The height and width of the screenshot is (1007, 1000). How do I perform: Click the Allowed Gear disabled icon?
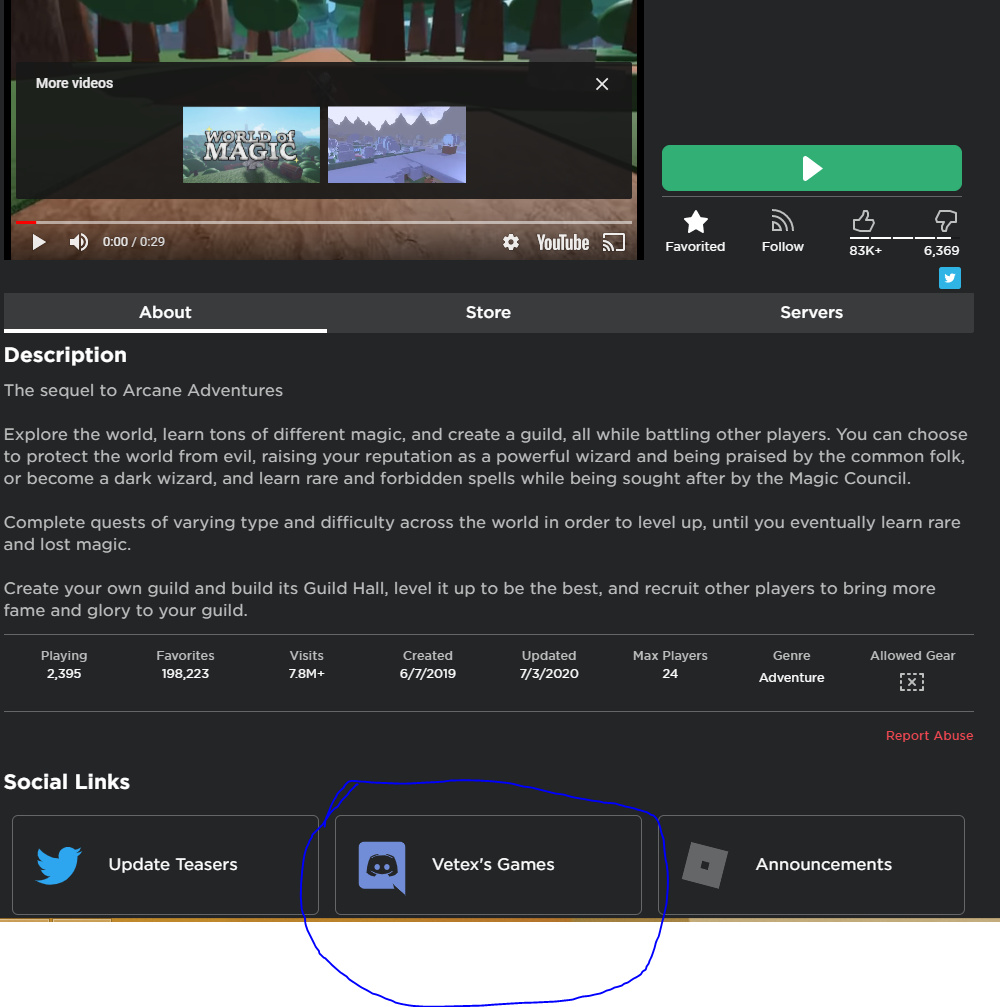point(912,682)
